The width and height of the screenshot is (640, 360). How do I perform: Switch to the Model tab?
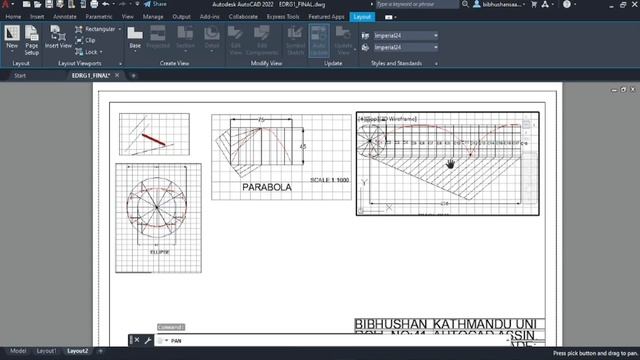(x=18, y=351)
